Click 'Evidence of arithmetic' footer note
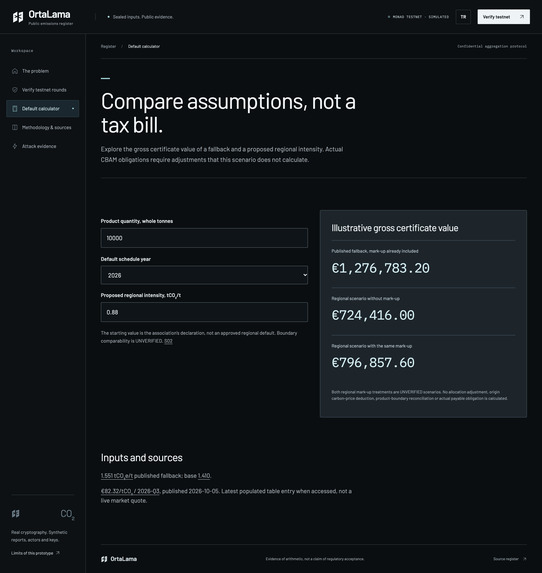The image size is (542, 573). (x=315, y=559)
